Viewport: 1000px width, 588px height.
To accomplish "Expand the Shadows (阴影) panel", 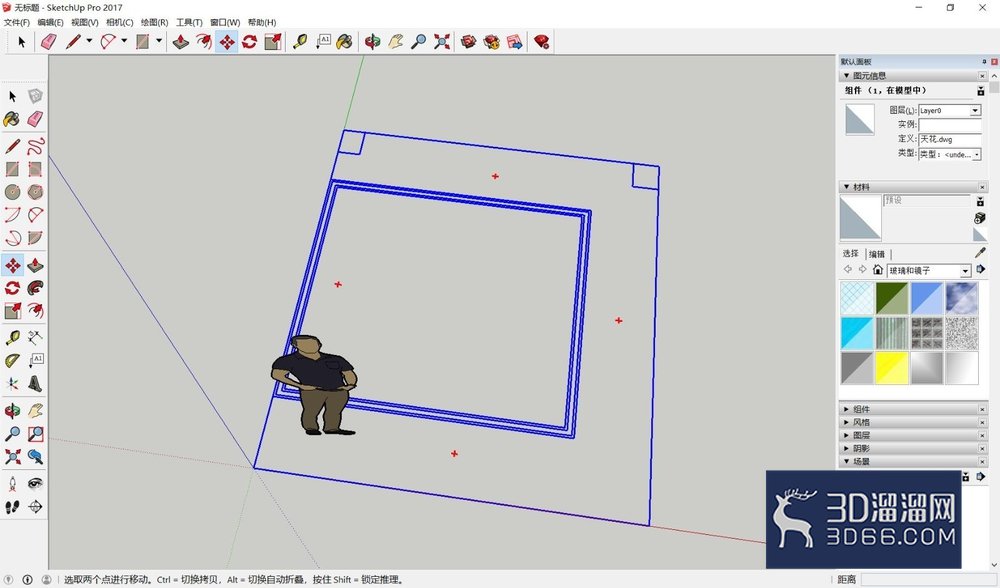I will pyautogui.click(x=846, y=448).
